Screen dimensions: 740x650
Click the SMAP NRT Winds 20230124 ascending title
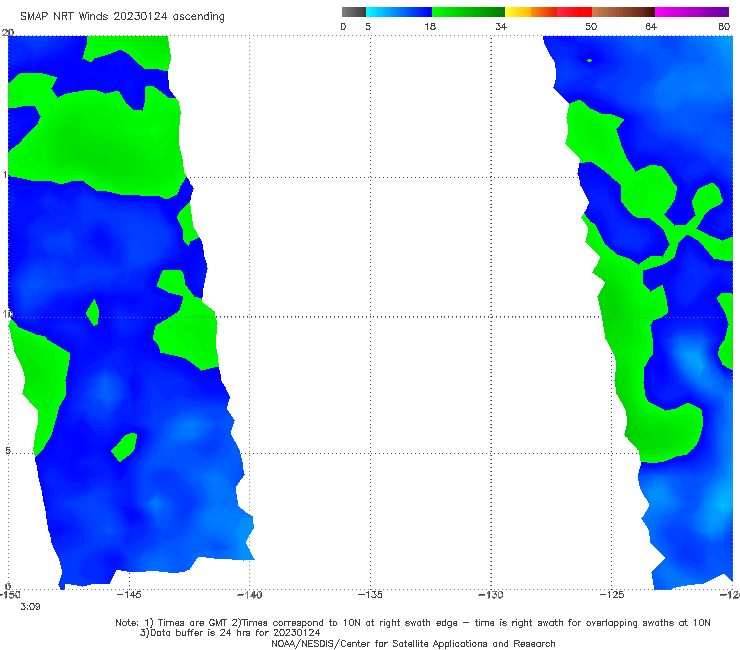pos(122,16)
